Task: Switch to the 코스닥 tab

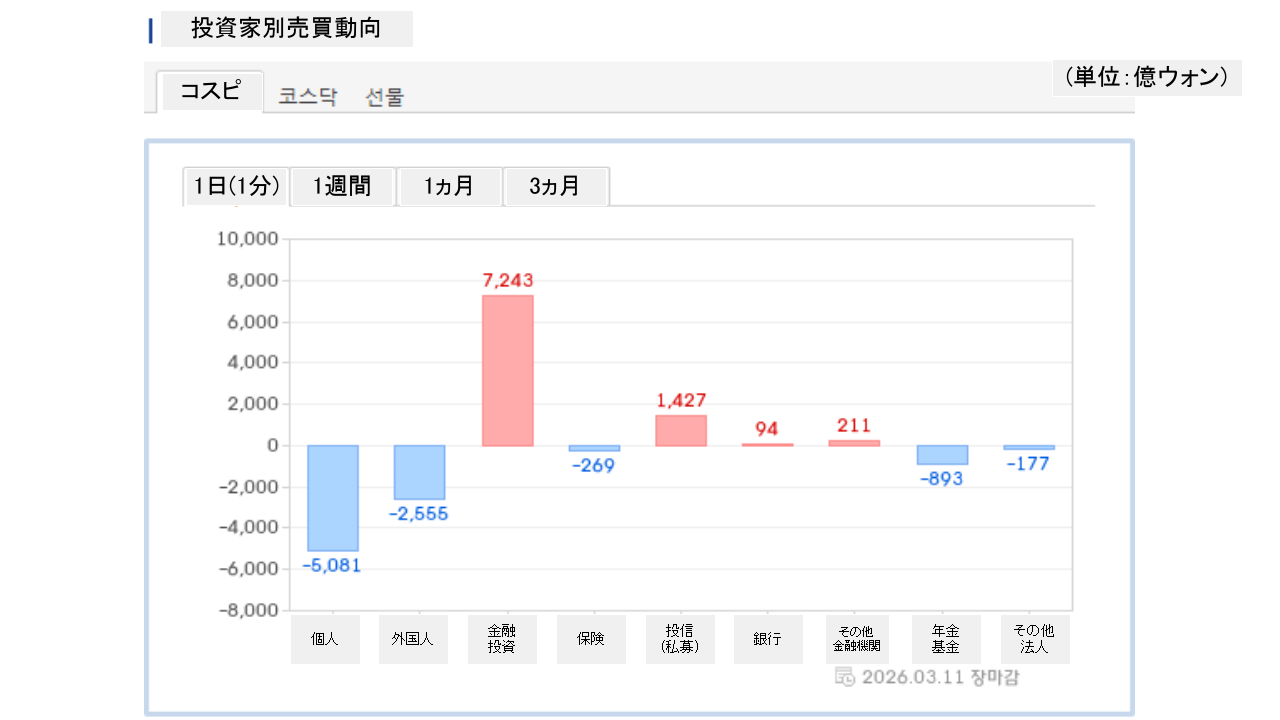Action: pyautogui.click(x=308, y=97)
